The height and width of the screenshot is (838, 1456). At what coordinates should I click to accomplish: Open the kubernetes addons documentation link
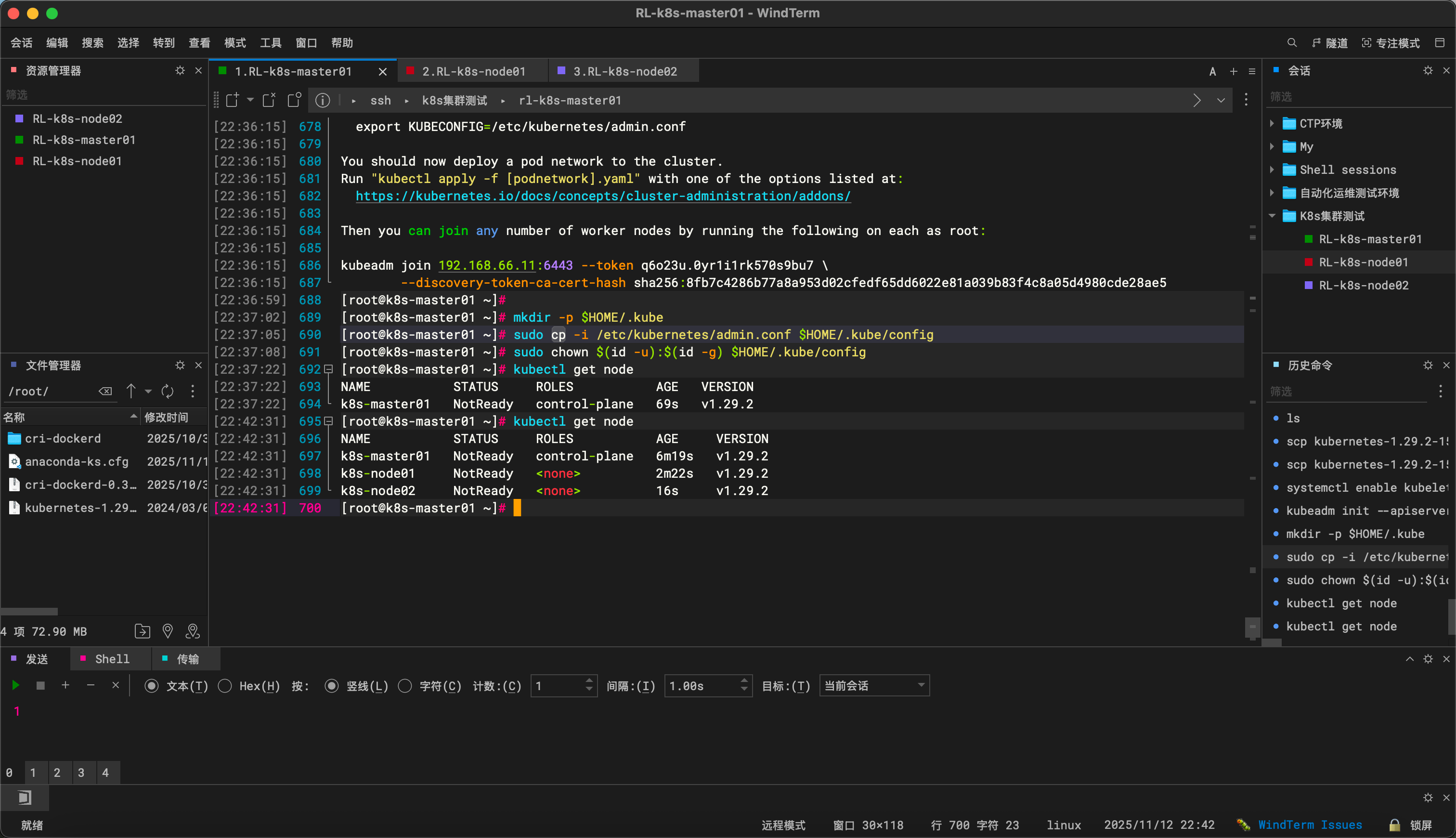[602, 196]
